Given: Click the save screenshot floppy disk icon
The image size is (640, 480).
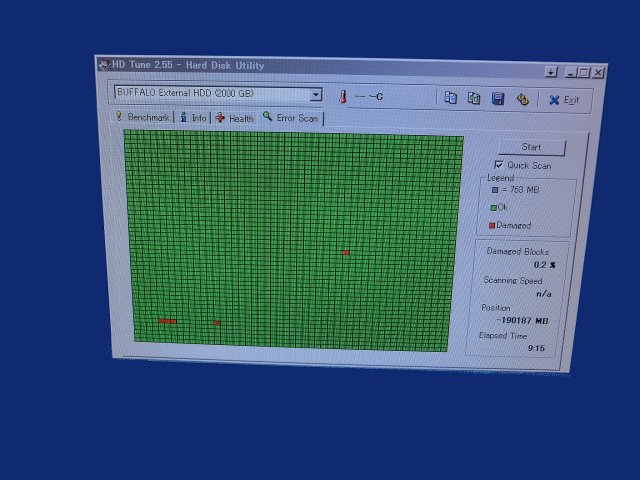Looking at the screenshot, I should 498,99.
